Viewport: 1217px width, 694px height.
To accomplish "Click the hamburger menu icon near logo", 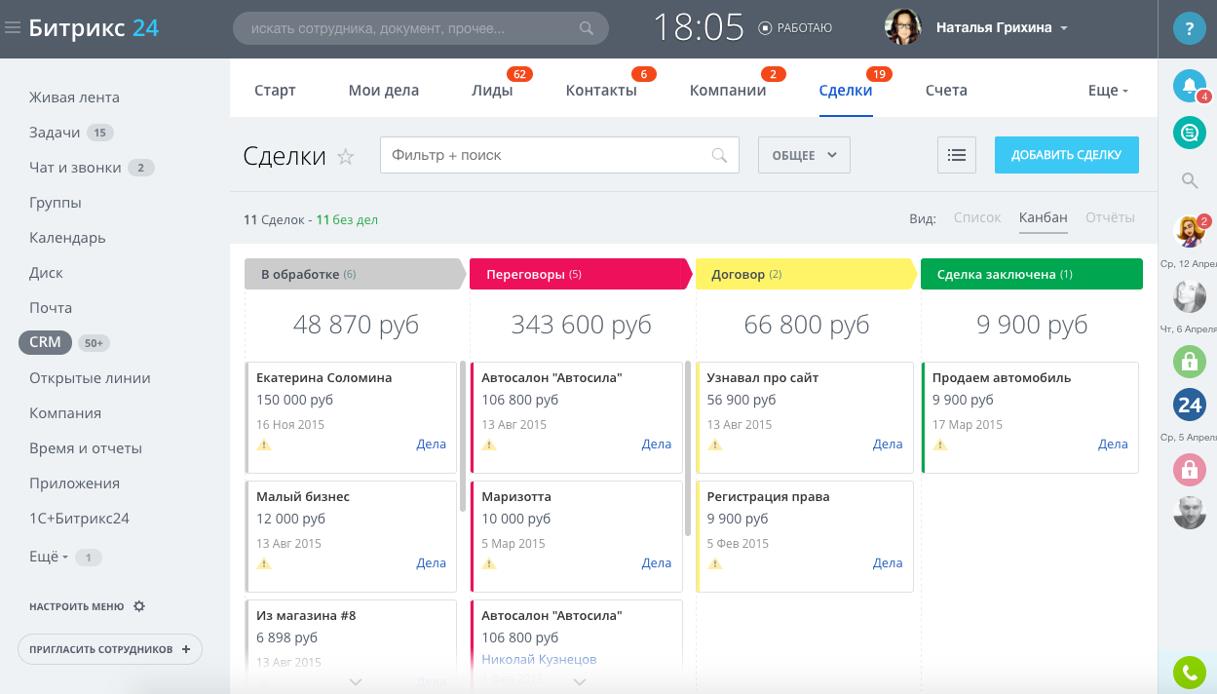I will coord(13,28).
